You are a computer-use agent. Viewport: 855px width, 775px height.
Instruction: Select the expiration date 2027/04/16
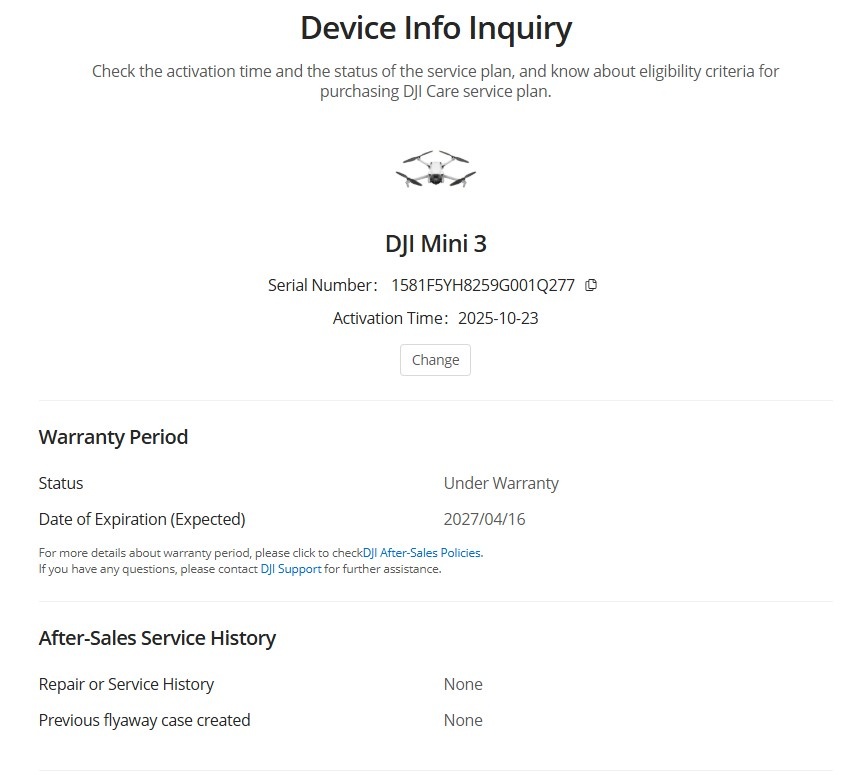coord(485,519)
